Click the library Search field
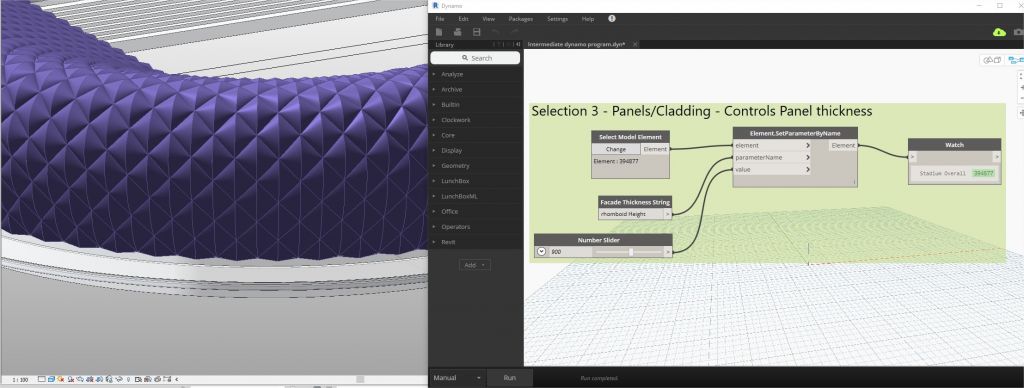The width and height of the screenshot is (1024, 388). 475,58
